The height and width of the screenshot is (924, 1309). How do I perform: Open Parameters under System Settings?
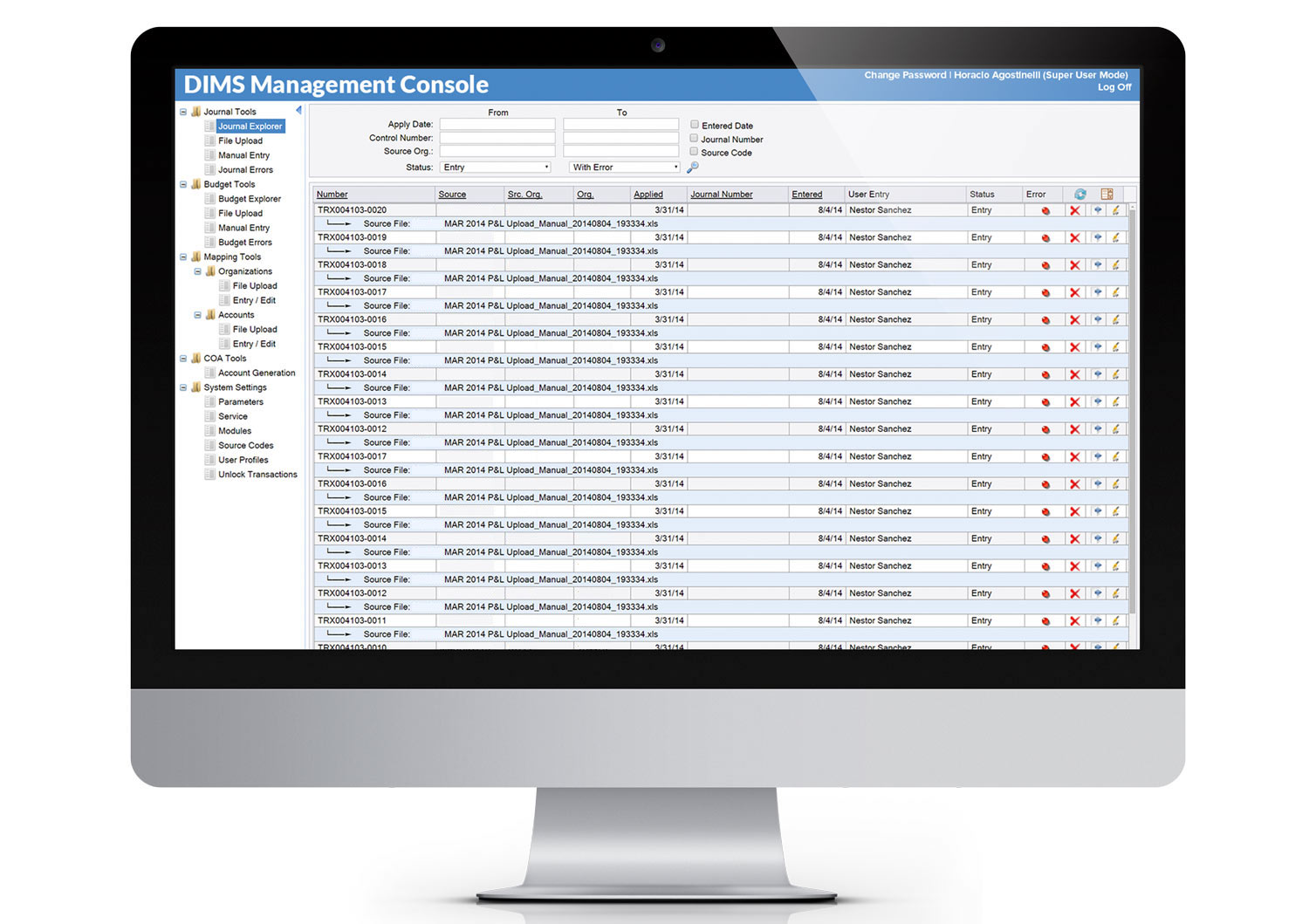click(x=241, y=401)
